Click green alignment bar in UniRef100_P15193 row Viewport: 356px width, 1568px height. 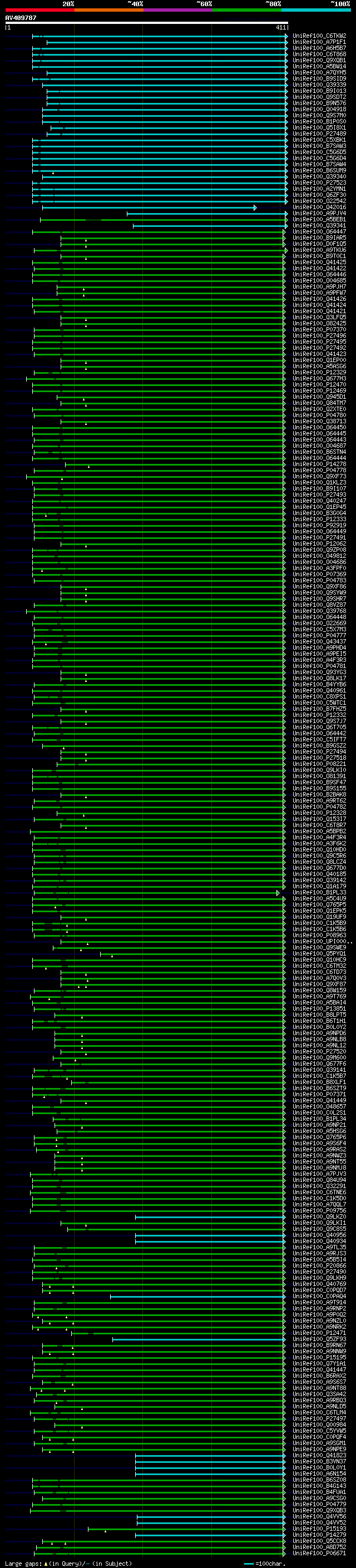tap(186, 1529)
